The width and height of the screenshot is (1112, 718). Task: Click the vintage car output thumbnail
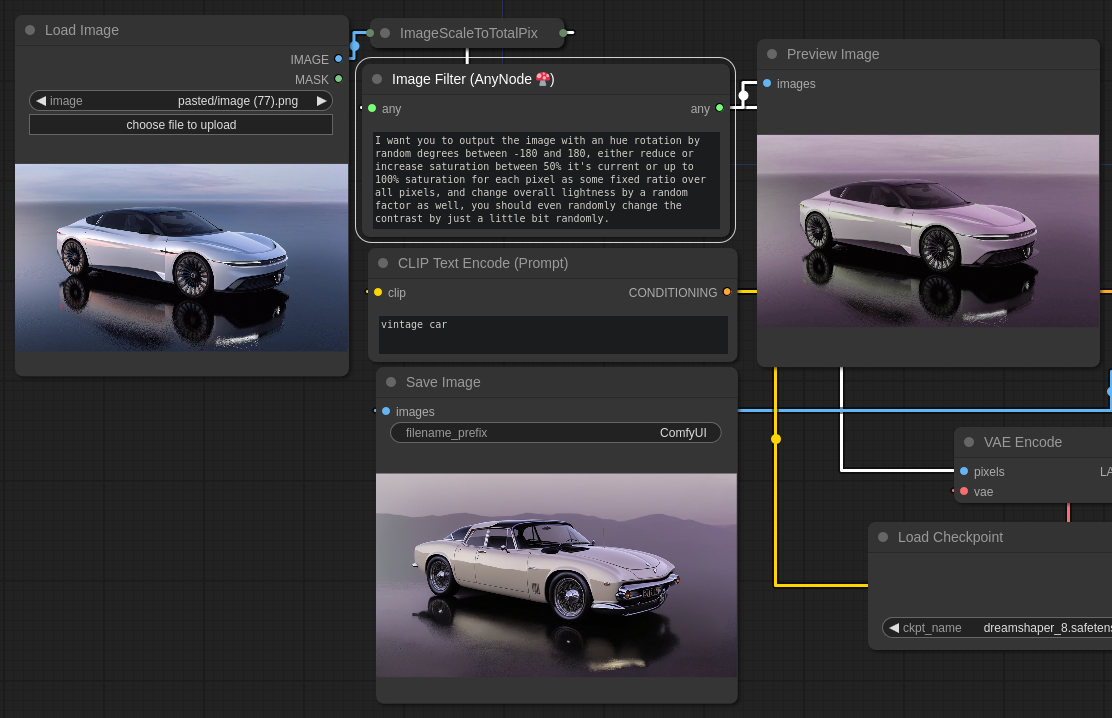[556, 575]
